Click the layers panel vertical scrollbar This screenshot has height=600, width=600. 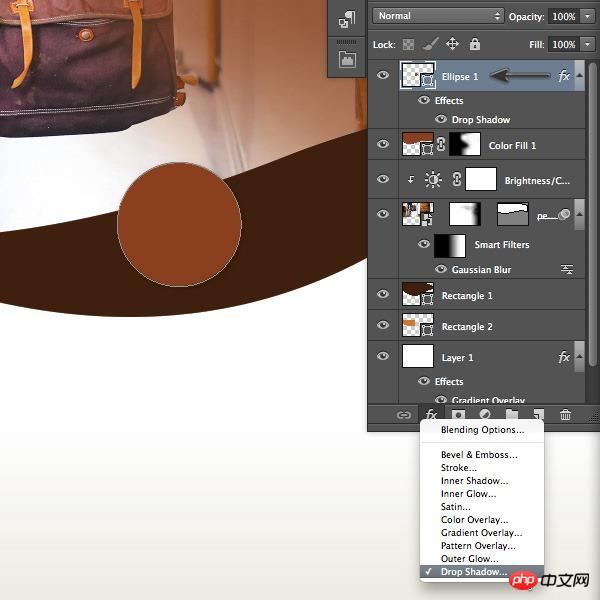[593, 214]
